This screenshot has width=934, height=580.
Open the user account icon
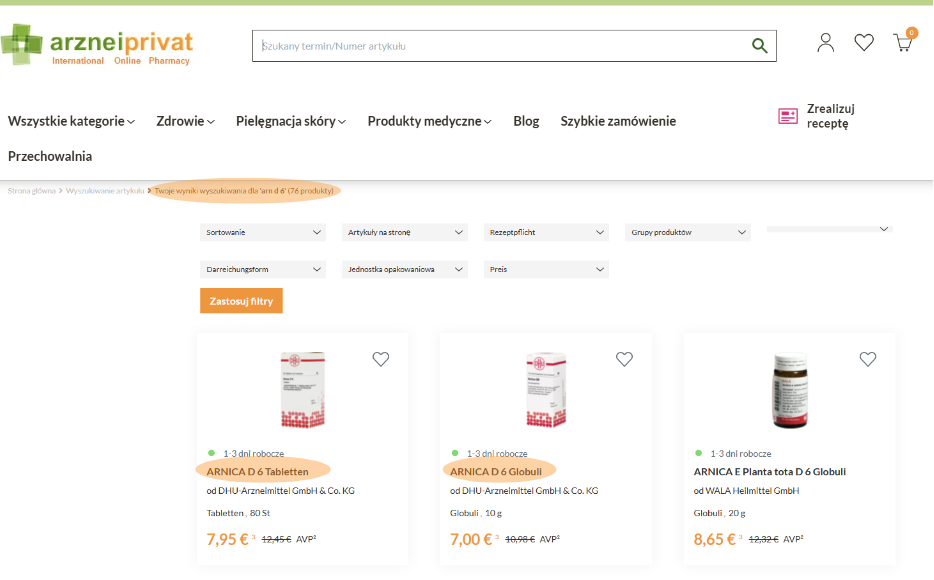825,42
